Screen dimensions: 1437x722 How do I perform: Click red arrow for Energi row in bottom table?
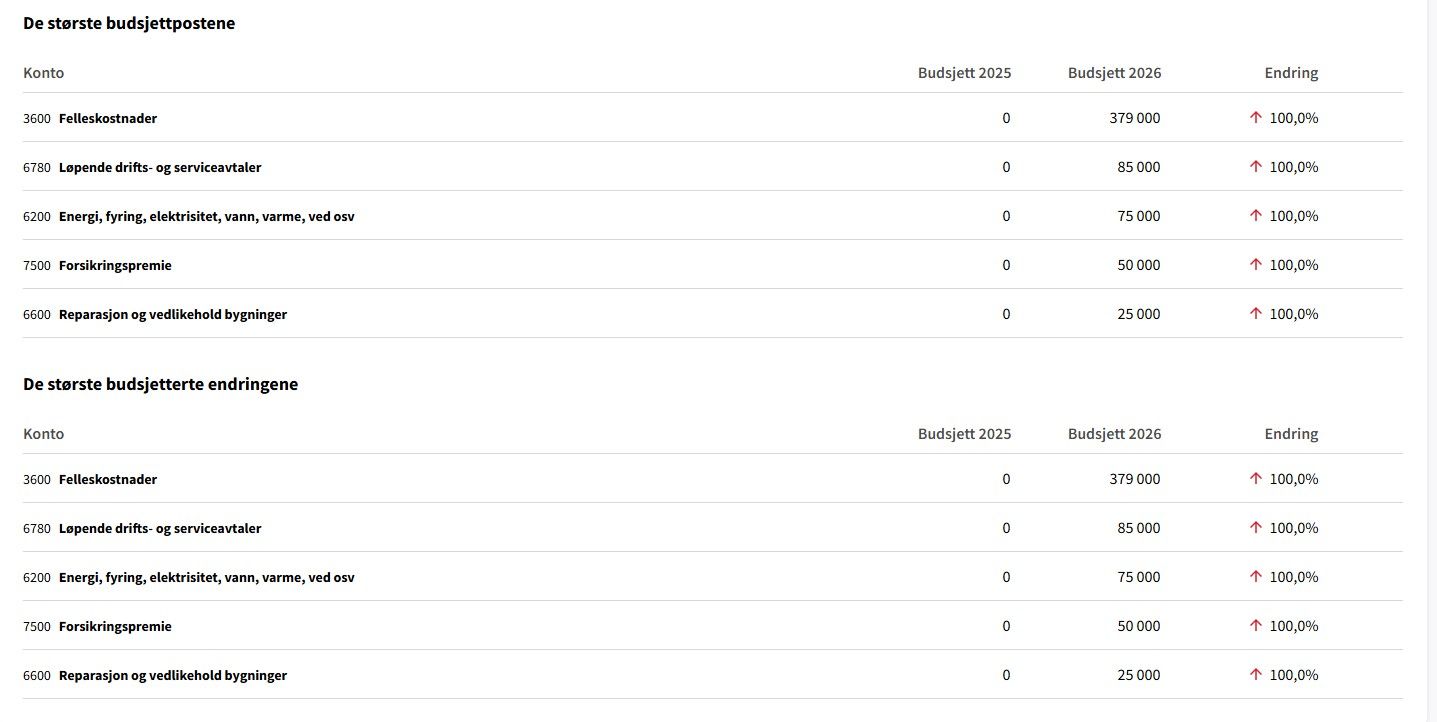[x=1256, y=577]
